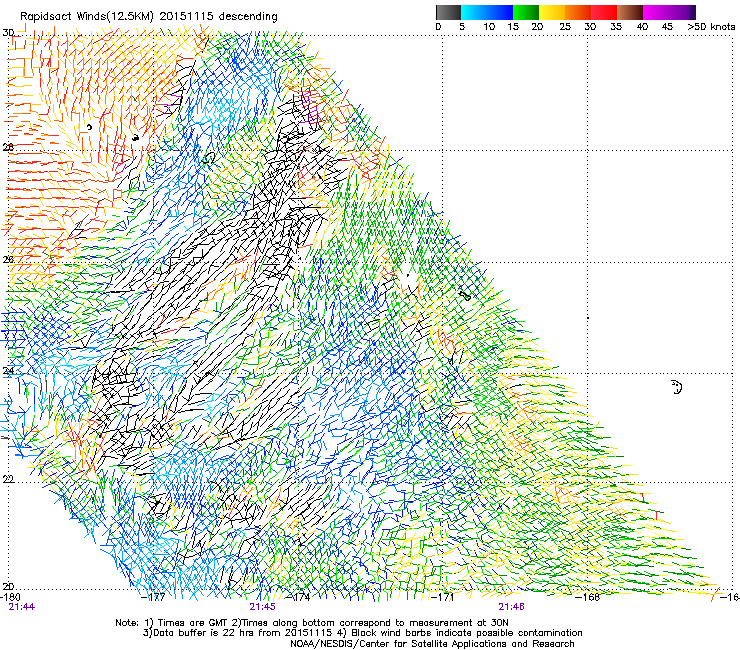Viewport: 740px width, 650px height.
Task: Click the latitude label '26' on left axis
Action: click(x=8, y=259)
